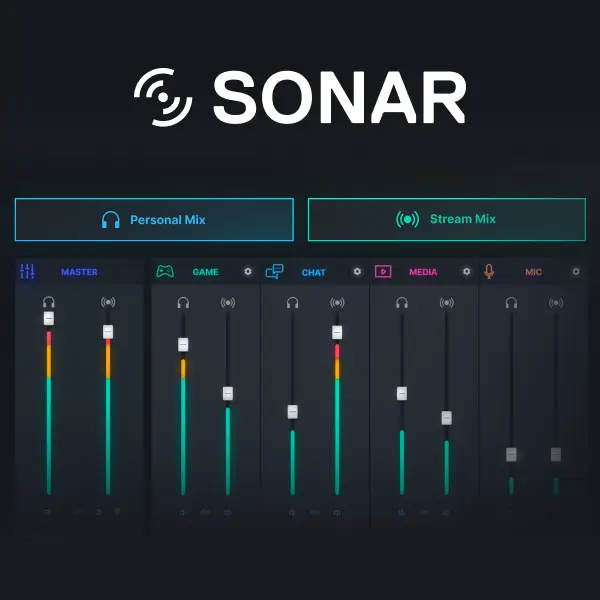The image size is (600, 600).
Task: Click the Game stream volume slider handle
Action: pyautogui.click(x=227, y=393)
